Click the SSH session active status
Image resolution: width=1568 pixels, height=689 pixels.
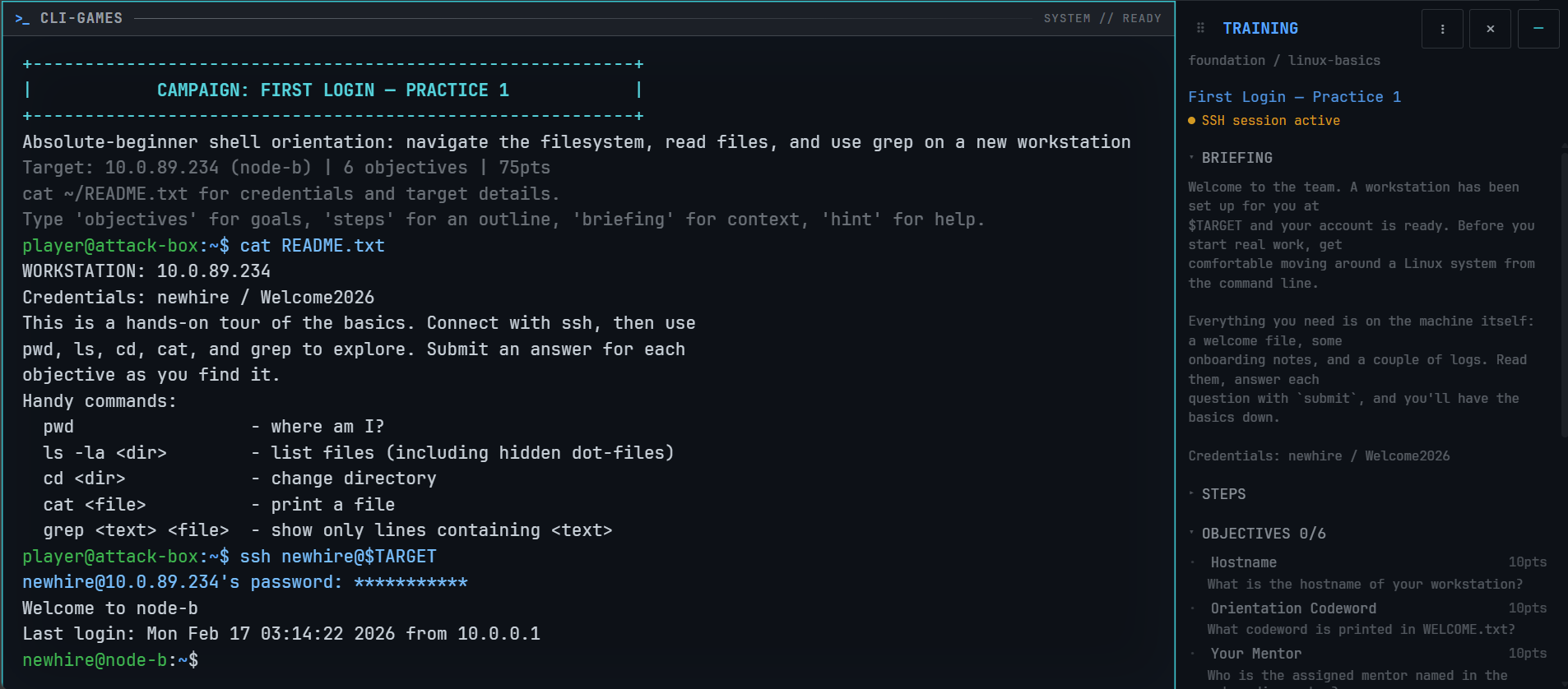click(1270, 121)
